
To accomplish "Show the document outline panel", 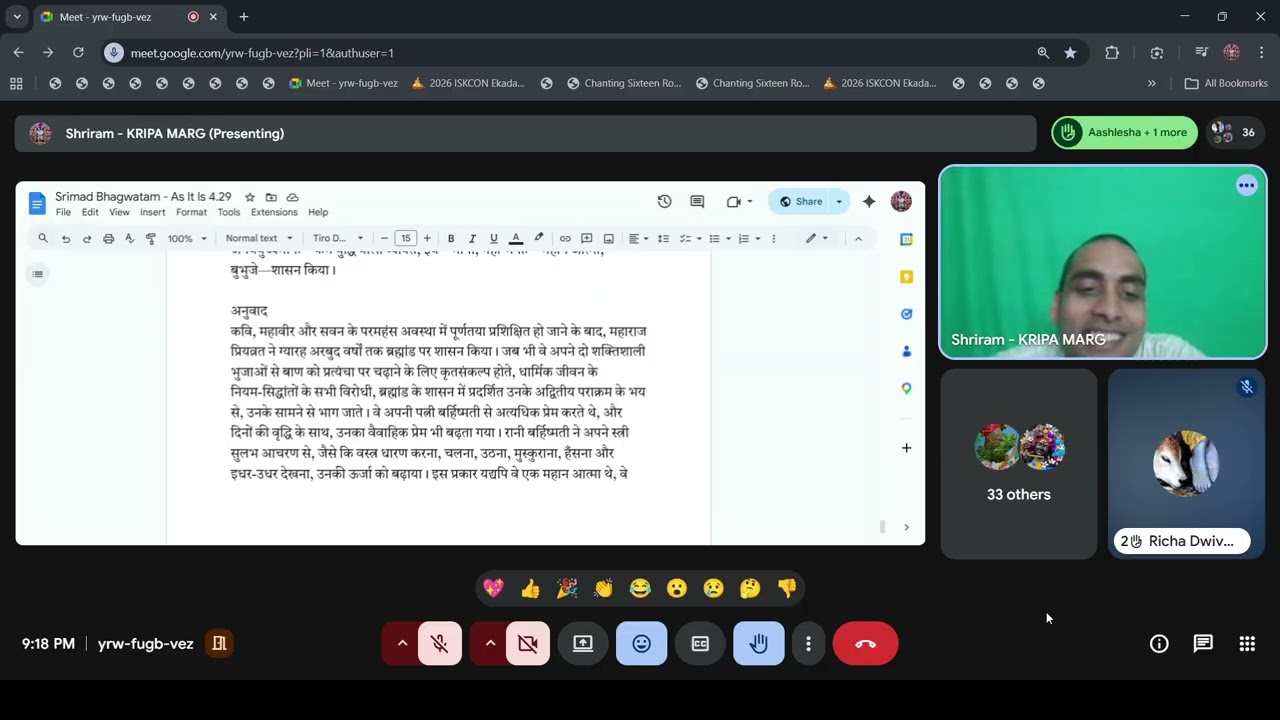I will pos(38,274).
